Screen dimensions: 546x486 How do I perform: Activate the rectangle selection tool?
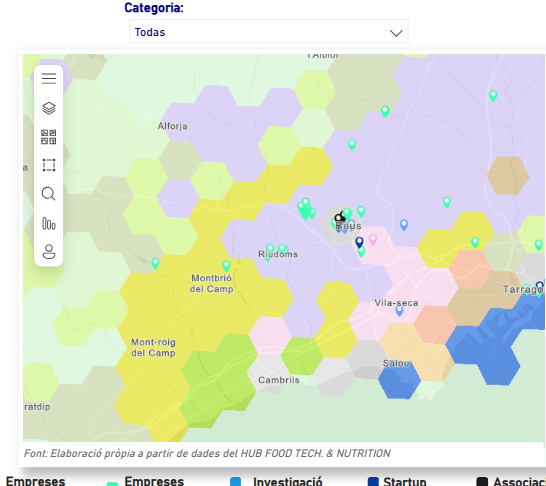tap(49, 165)
